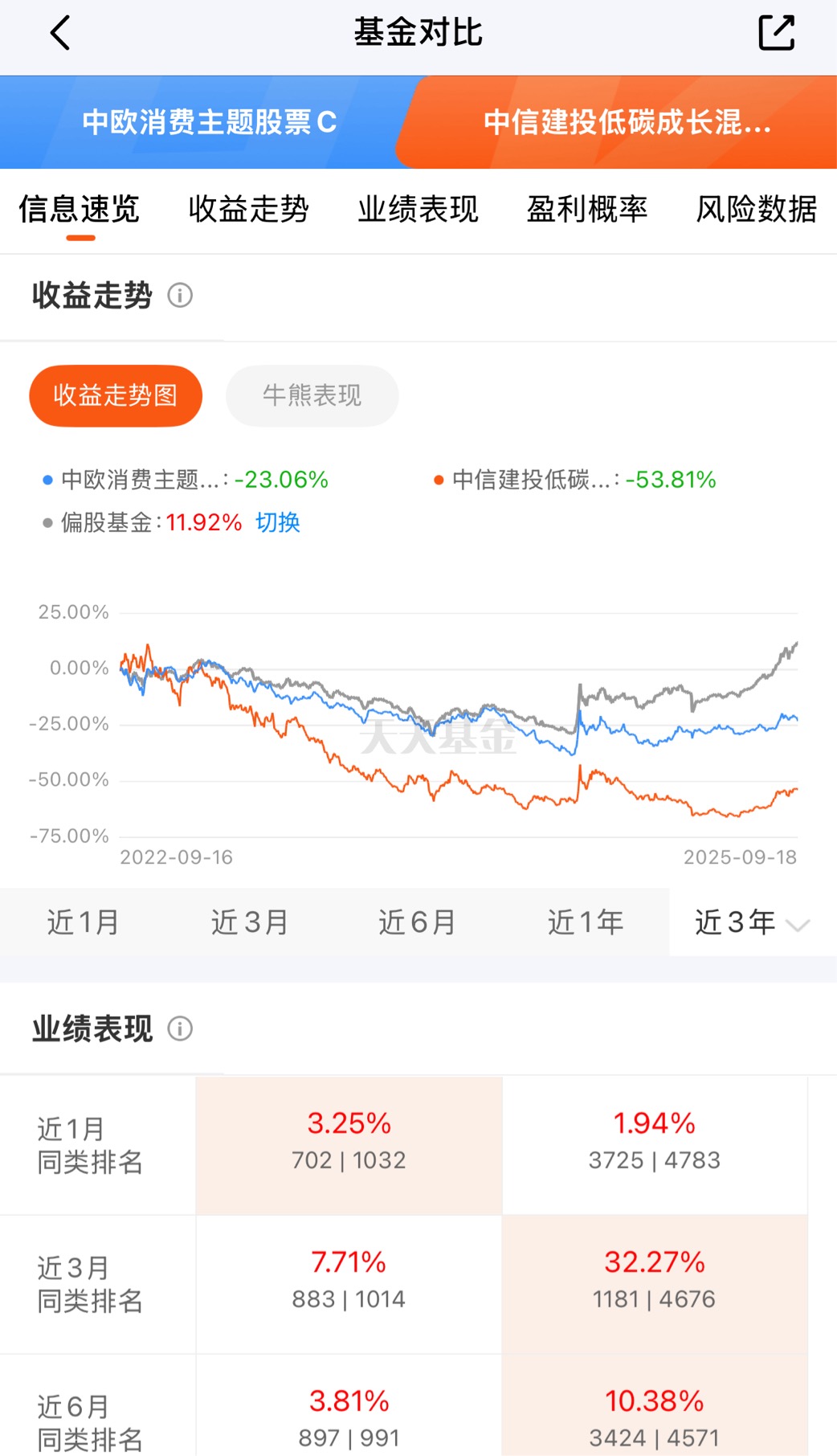This screenshot has height=1456, width=837.
Task: Expand the 近3年 period dropdown chevron
Action: pyautogui.click(x=798, y=925)
